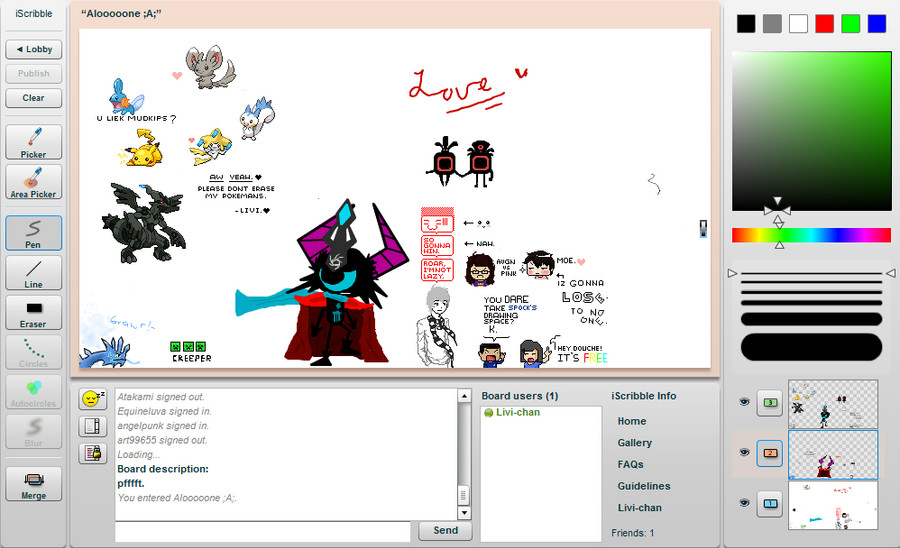Toggle visibility eye of layer 3

[744, 402]
